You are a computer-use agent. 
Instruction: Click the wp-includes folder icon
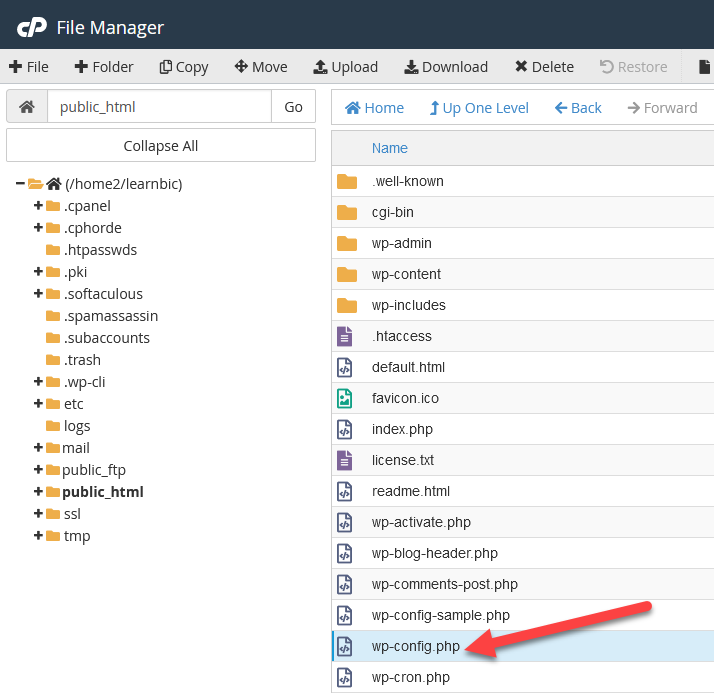click(347, 305)
